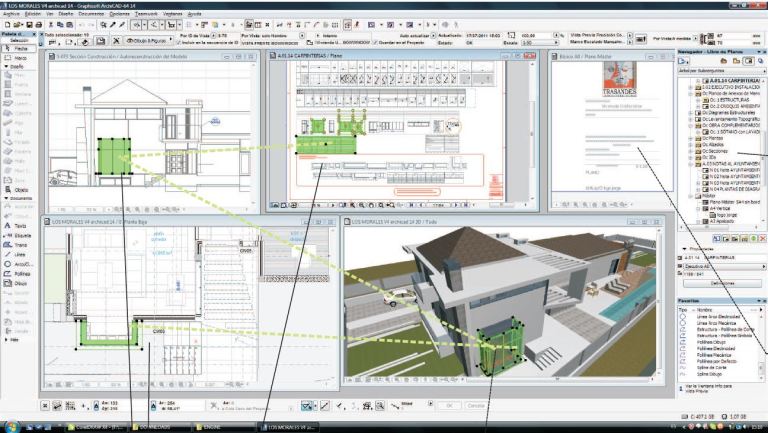Screen dimensions: 768x433
Task: Select the Línea line tool
Action: [x=18, y=255]
